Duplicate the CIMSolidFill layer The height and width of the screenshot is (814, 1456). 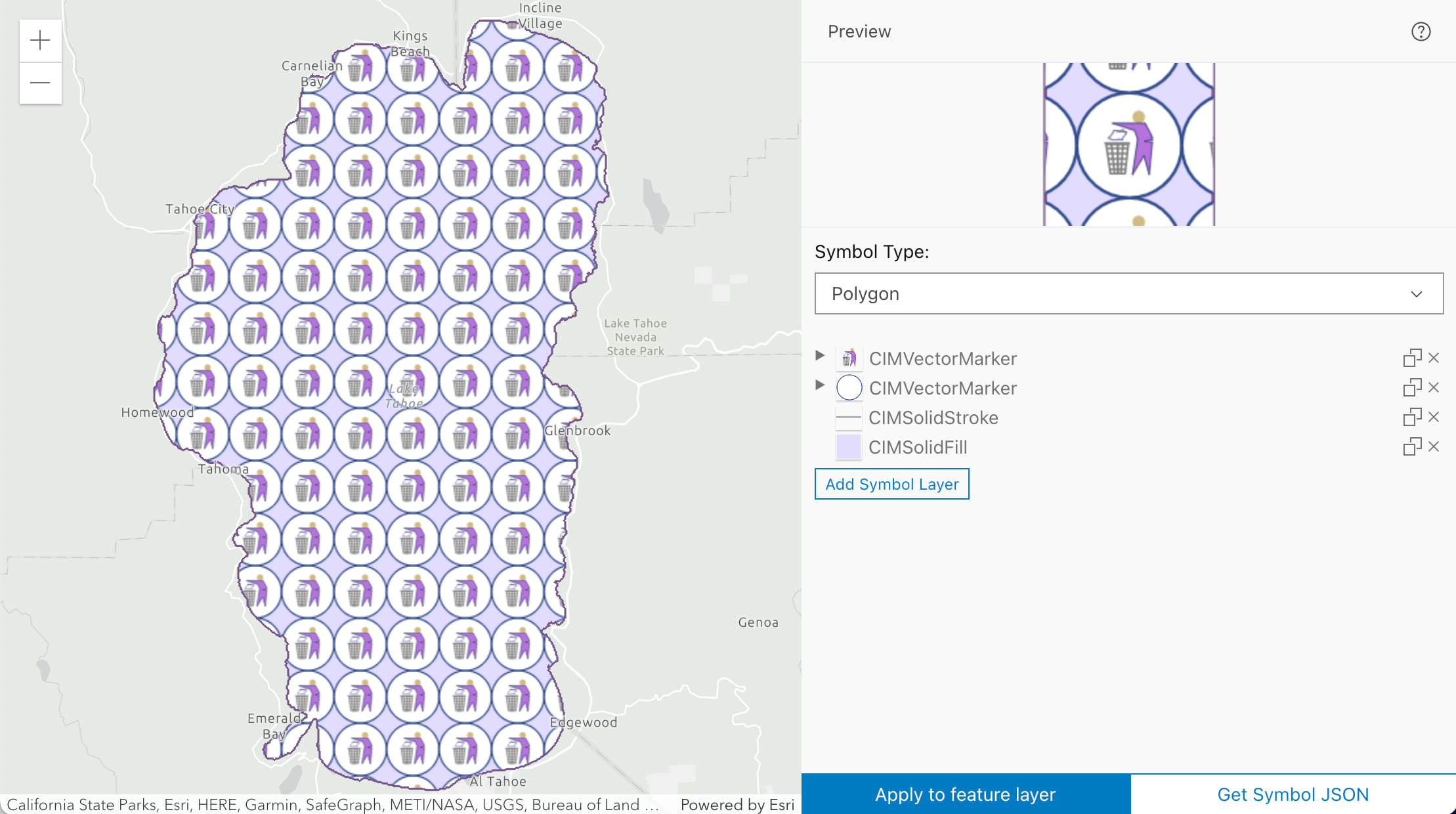1411,447
